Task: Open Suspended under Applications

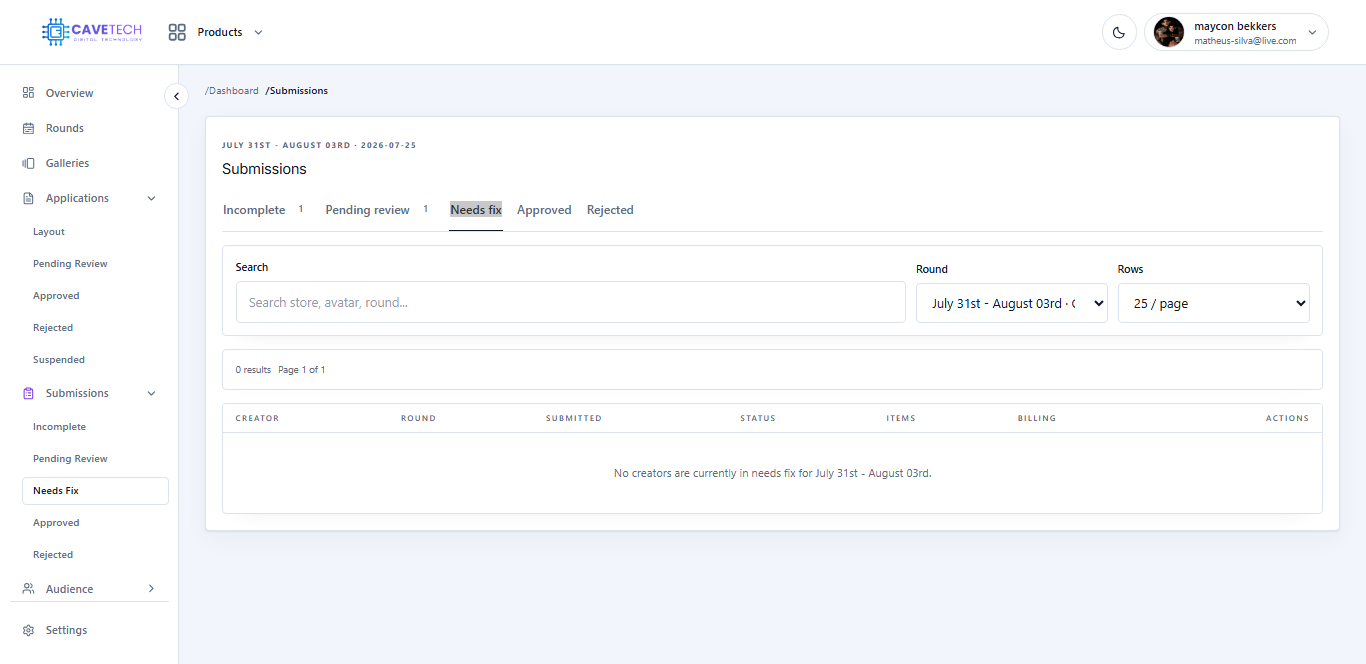Action: coord(59,360)
